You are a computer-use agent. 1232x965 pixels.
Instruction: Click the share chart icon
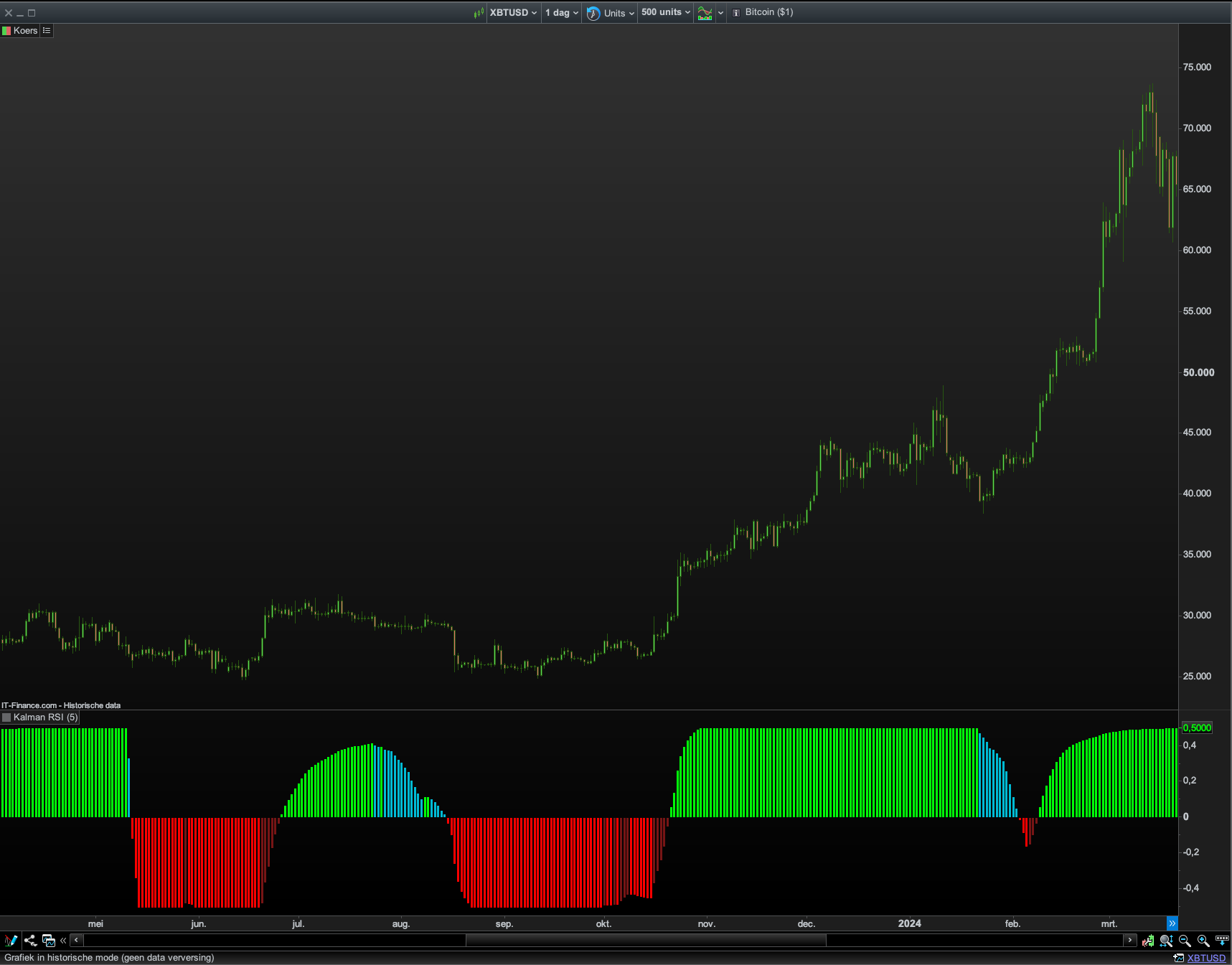point(30,941)
